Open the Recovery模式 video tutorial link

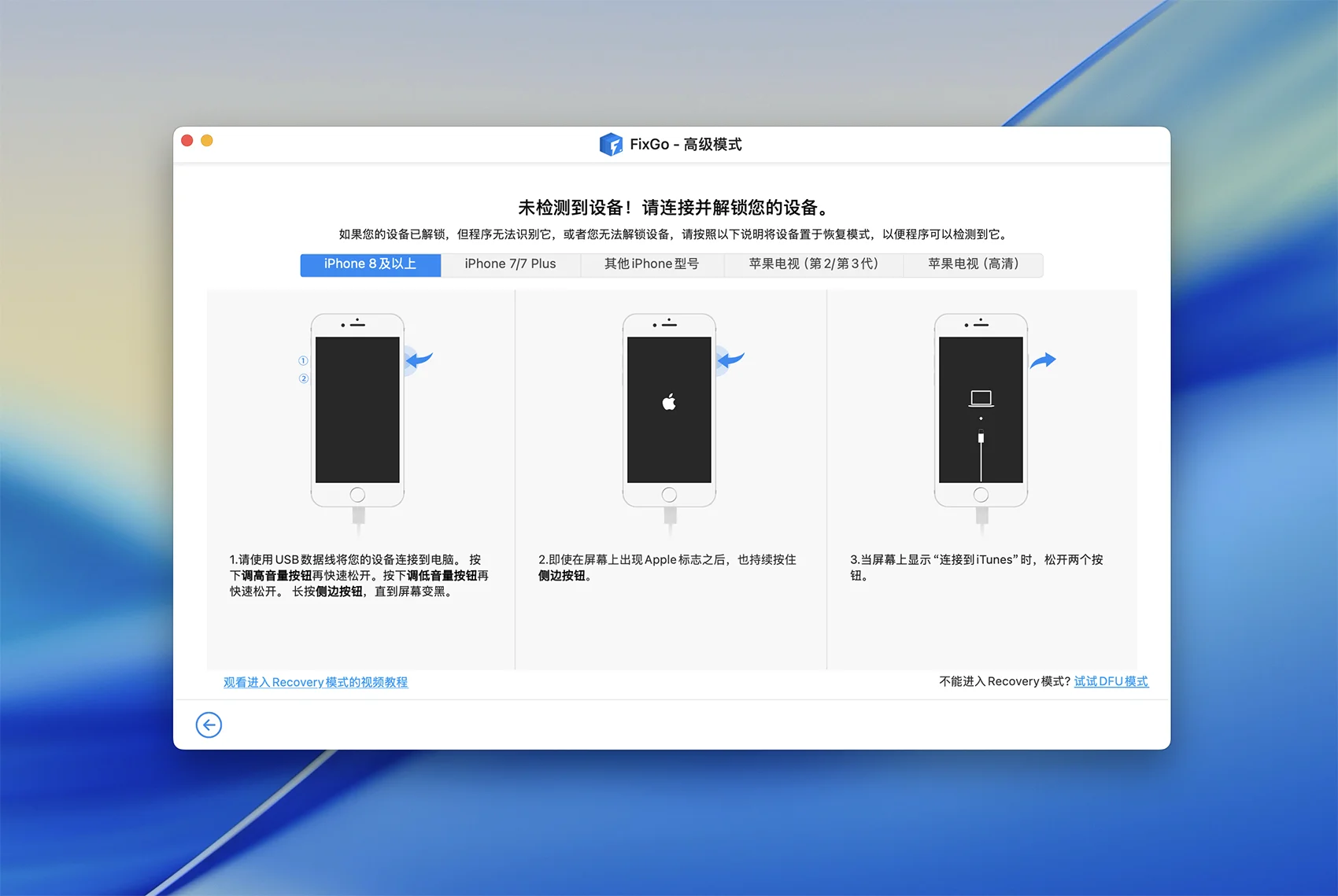click(316, 682)
